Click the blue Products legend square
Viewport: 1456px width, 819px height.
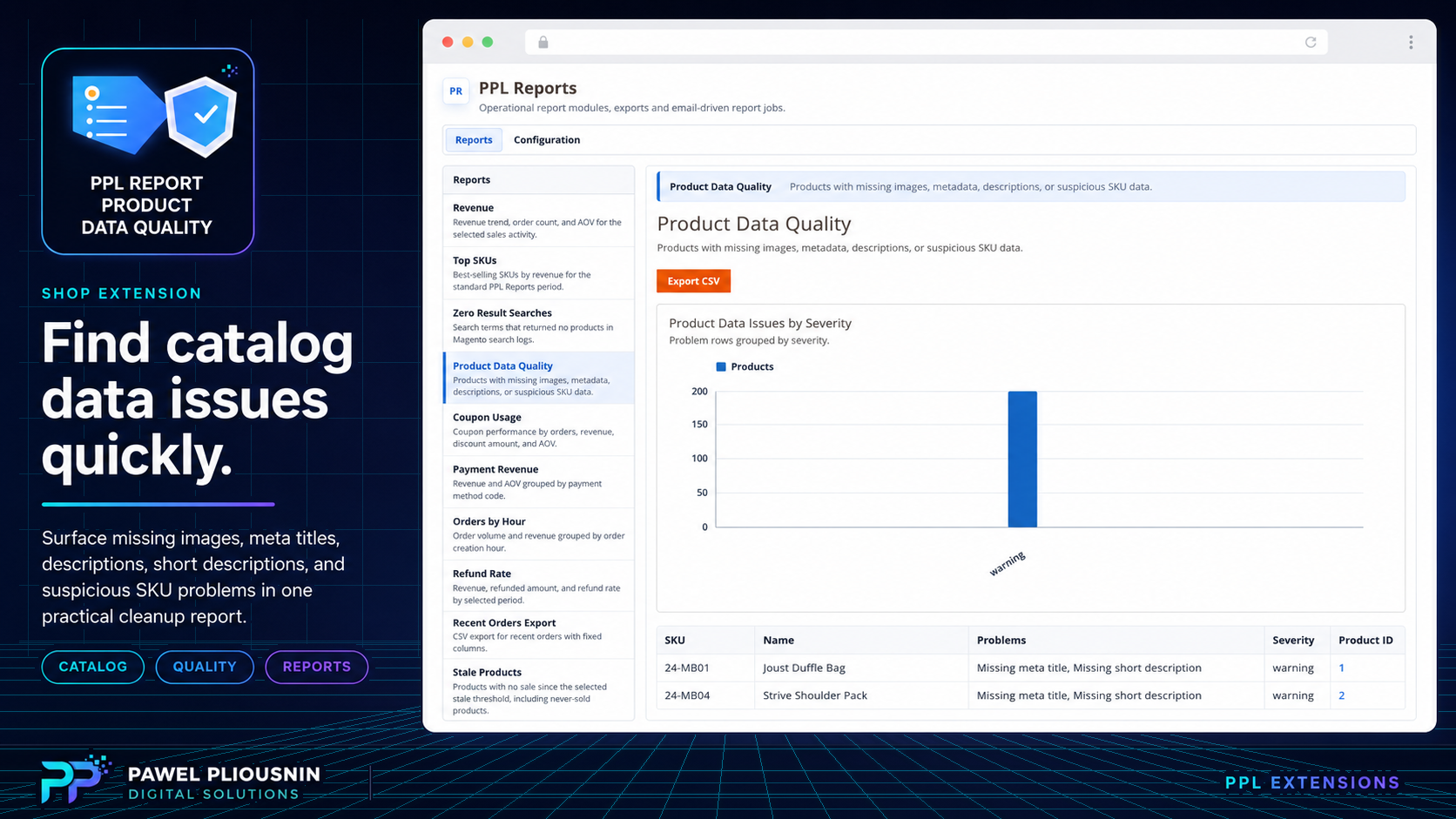click(x=720, y=366)
